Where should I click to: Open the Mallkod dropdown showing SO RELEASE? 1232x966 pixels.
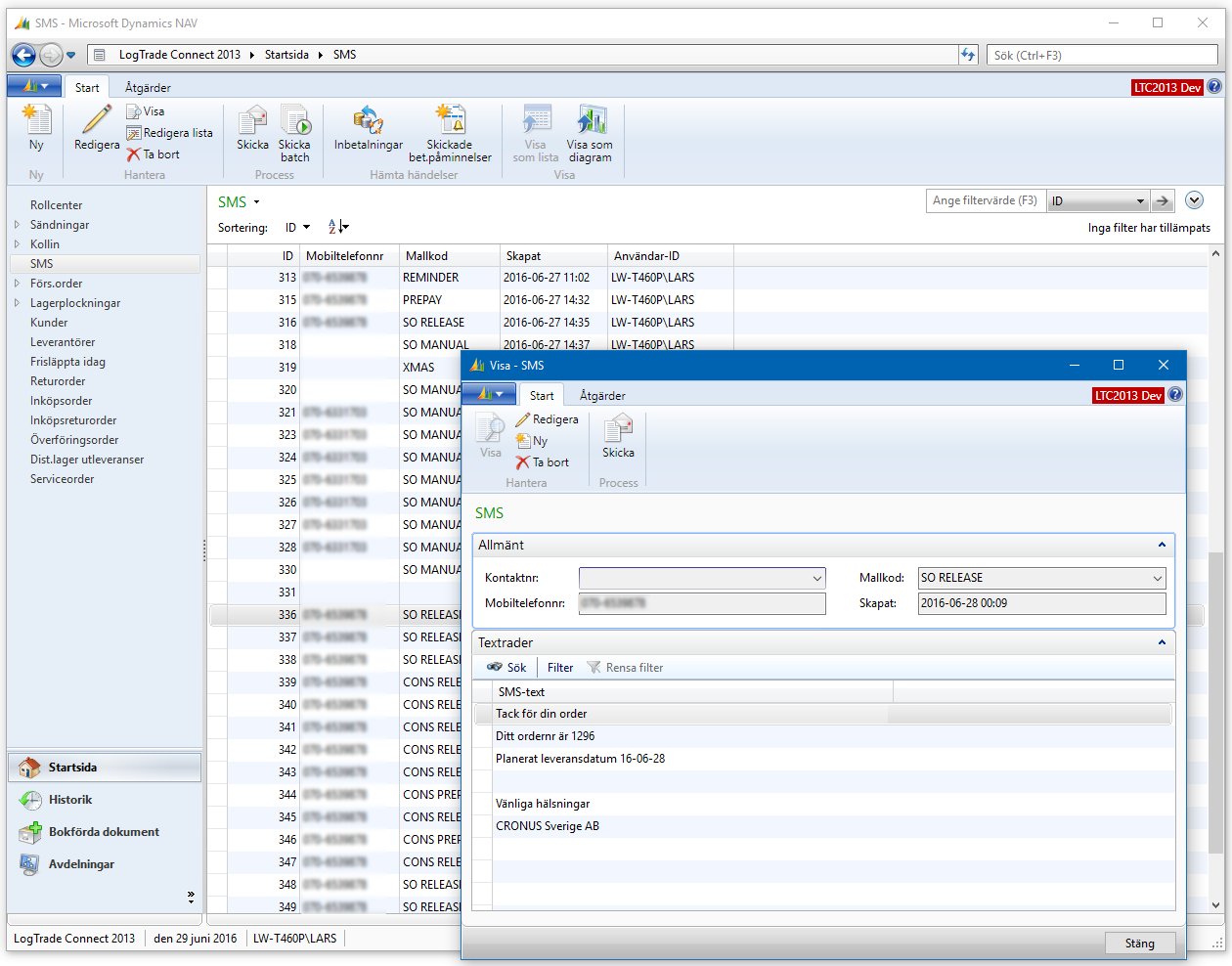[1158, 578]
